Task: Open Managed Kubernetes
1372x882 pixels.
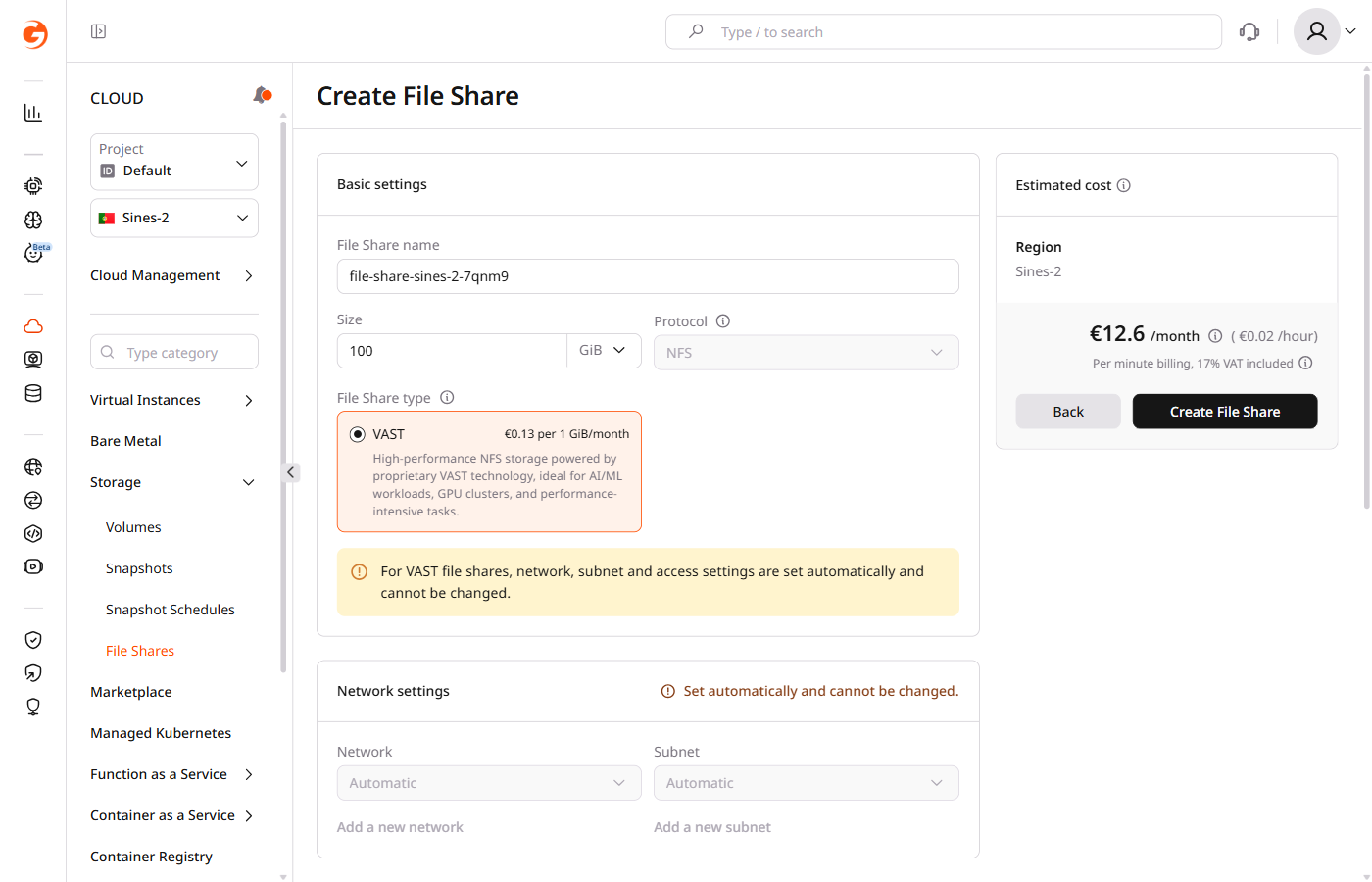Action: coord(161,733)
